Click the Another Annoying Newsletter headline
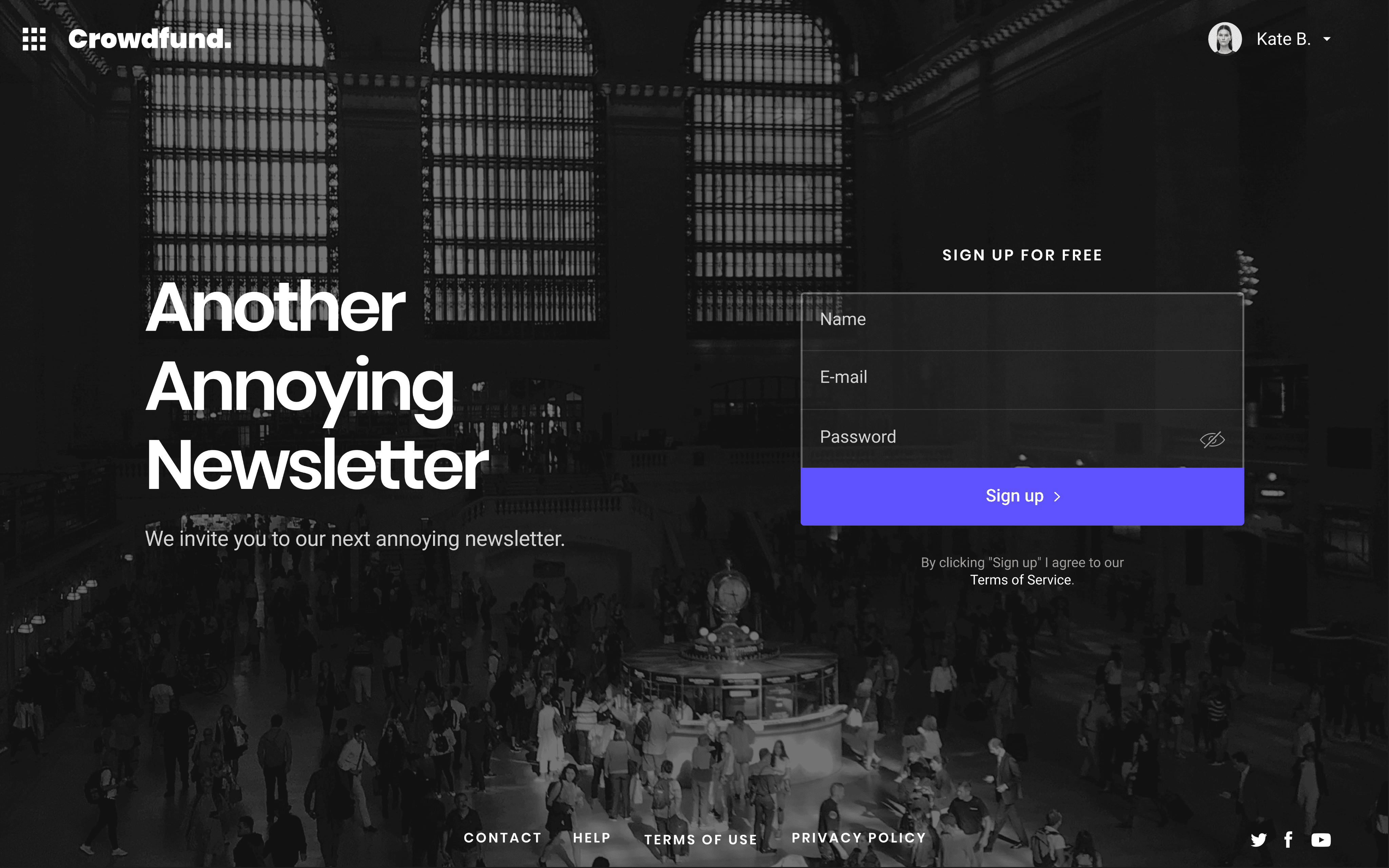This screenshot has width=1389, height=868. [x=317, y=386]
